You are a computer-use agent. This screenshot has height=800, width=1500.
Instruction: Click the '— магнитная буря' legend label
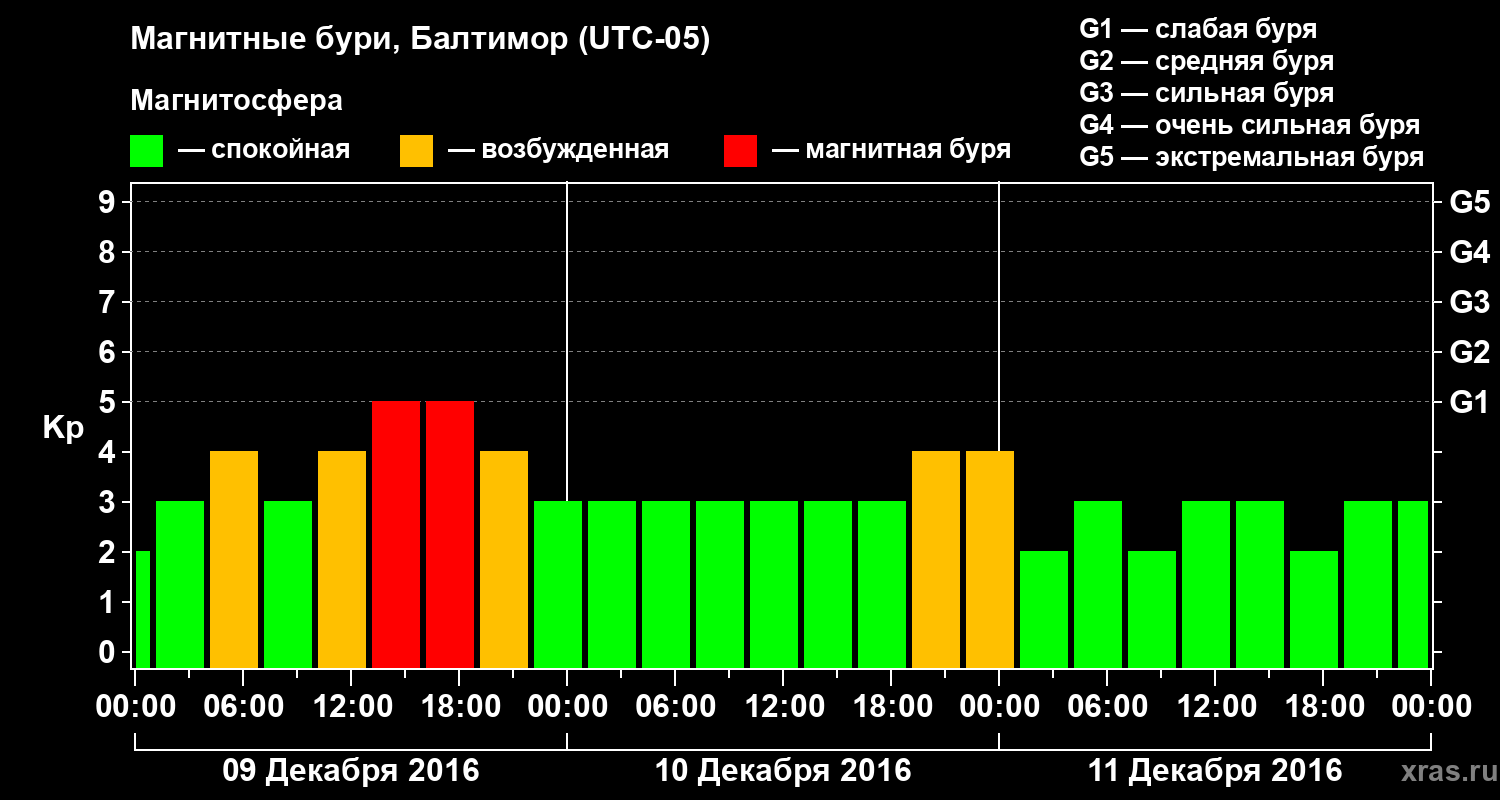click(x=891, y=151)
